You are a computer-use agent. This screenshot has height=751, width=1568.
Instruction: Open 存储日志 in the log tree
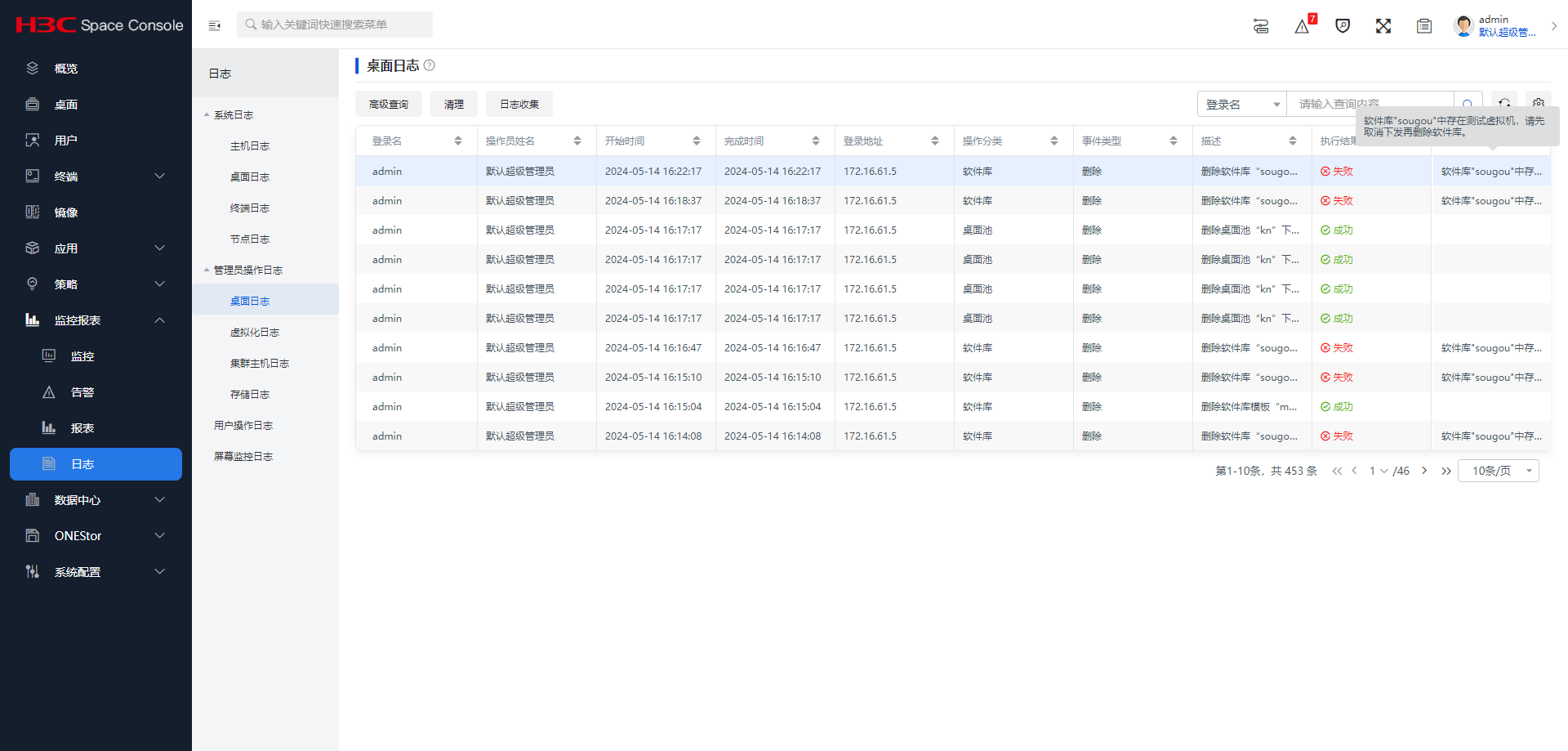(250, 395)
